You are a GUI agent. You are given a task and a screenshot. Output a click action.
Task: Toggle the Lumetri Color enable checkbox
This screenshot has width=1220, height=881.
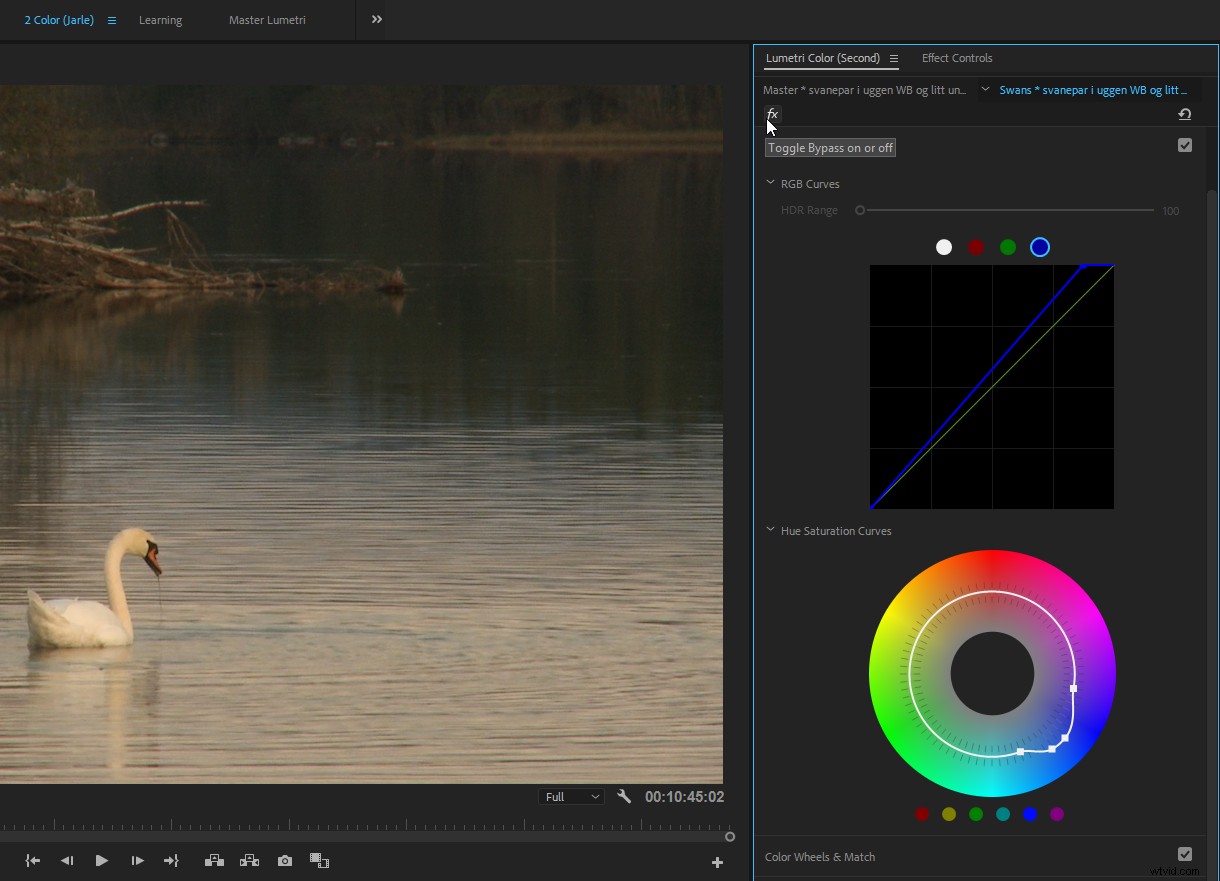pyautogui.click(x=1185, y=145)
